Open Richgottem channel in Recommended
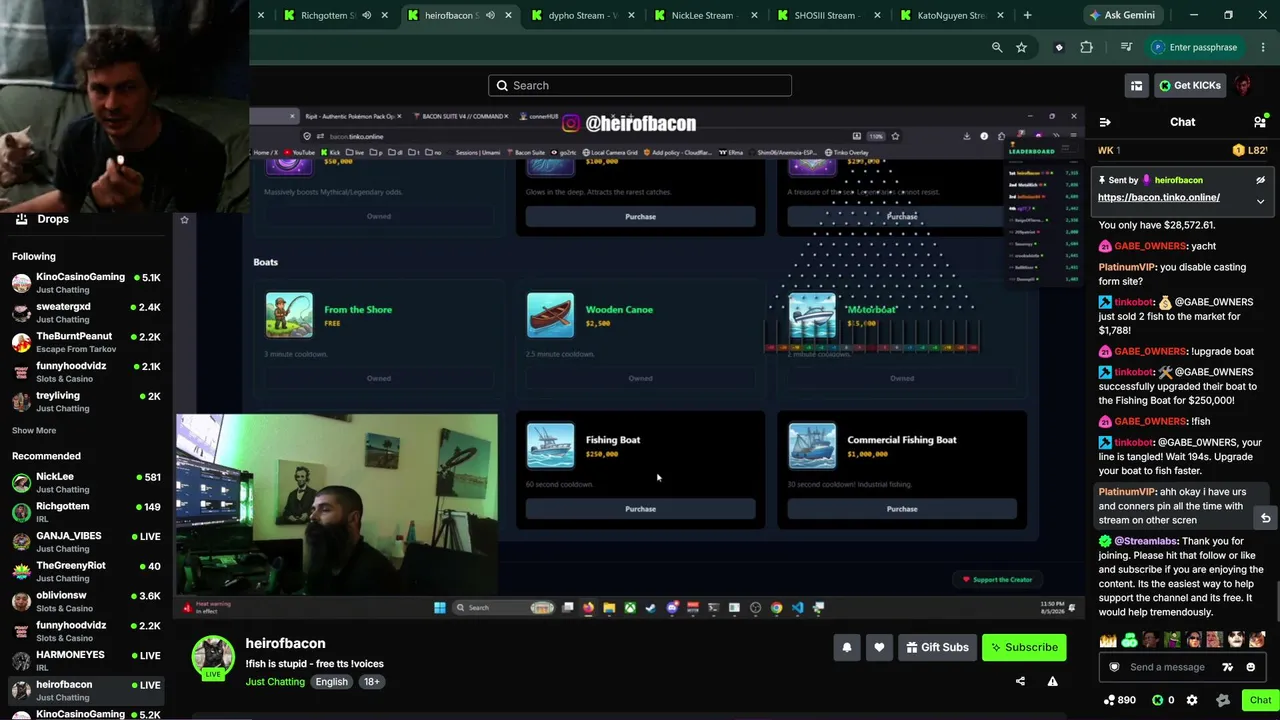1280x720 pixels. [x=86, y=513]
